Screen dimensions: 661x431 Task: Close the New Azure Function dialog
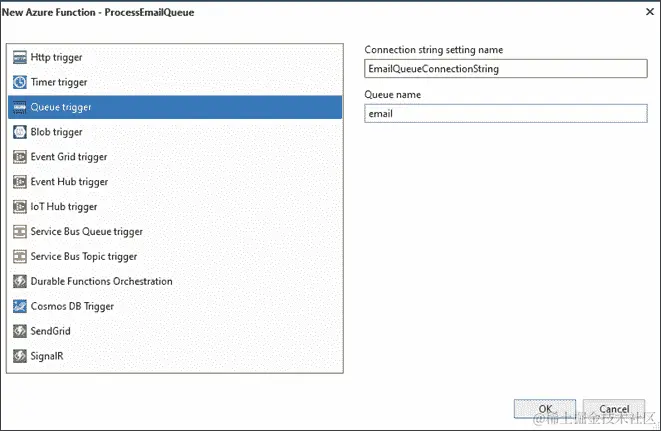[650, 12]
